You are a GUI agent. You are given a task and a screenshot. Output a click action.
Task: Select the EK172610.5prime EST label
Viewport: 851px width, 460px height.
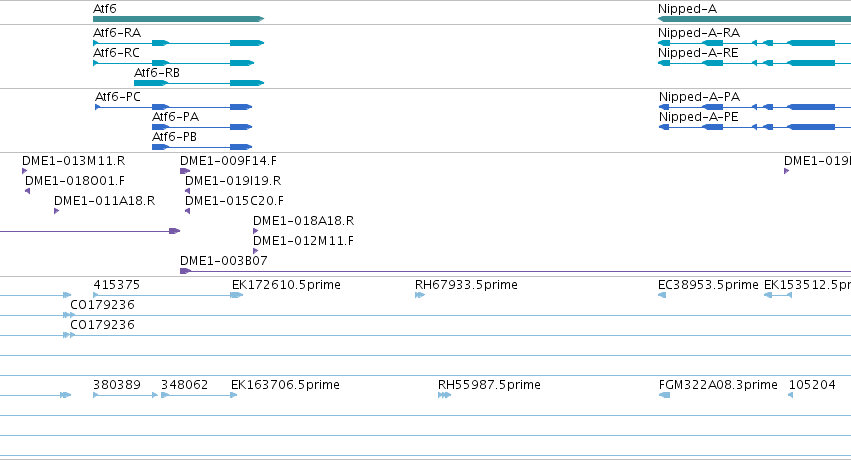pyautogui.click(x=286, y=285)
